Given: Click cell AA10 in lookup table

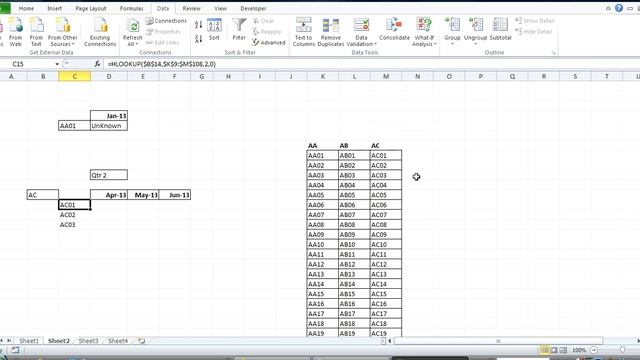Looking at the screenshot, I should click(322, 244).
